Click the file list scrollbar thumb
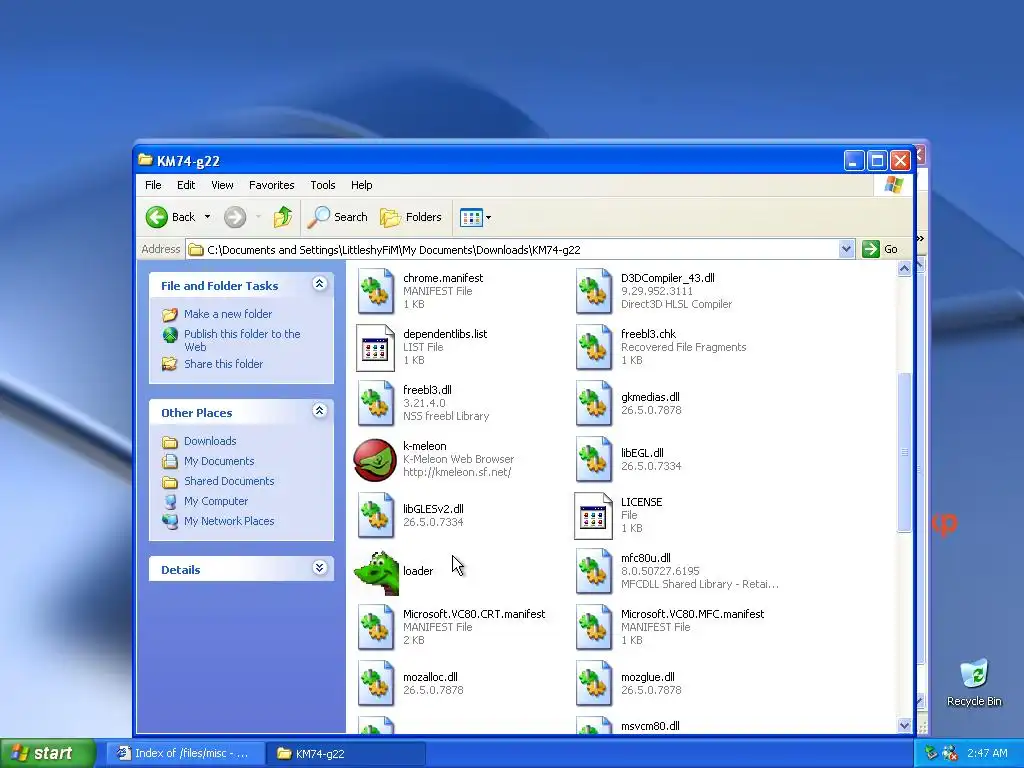This screenshot has height=768, width=1024. point(904,453)
